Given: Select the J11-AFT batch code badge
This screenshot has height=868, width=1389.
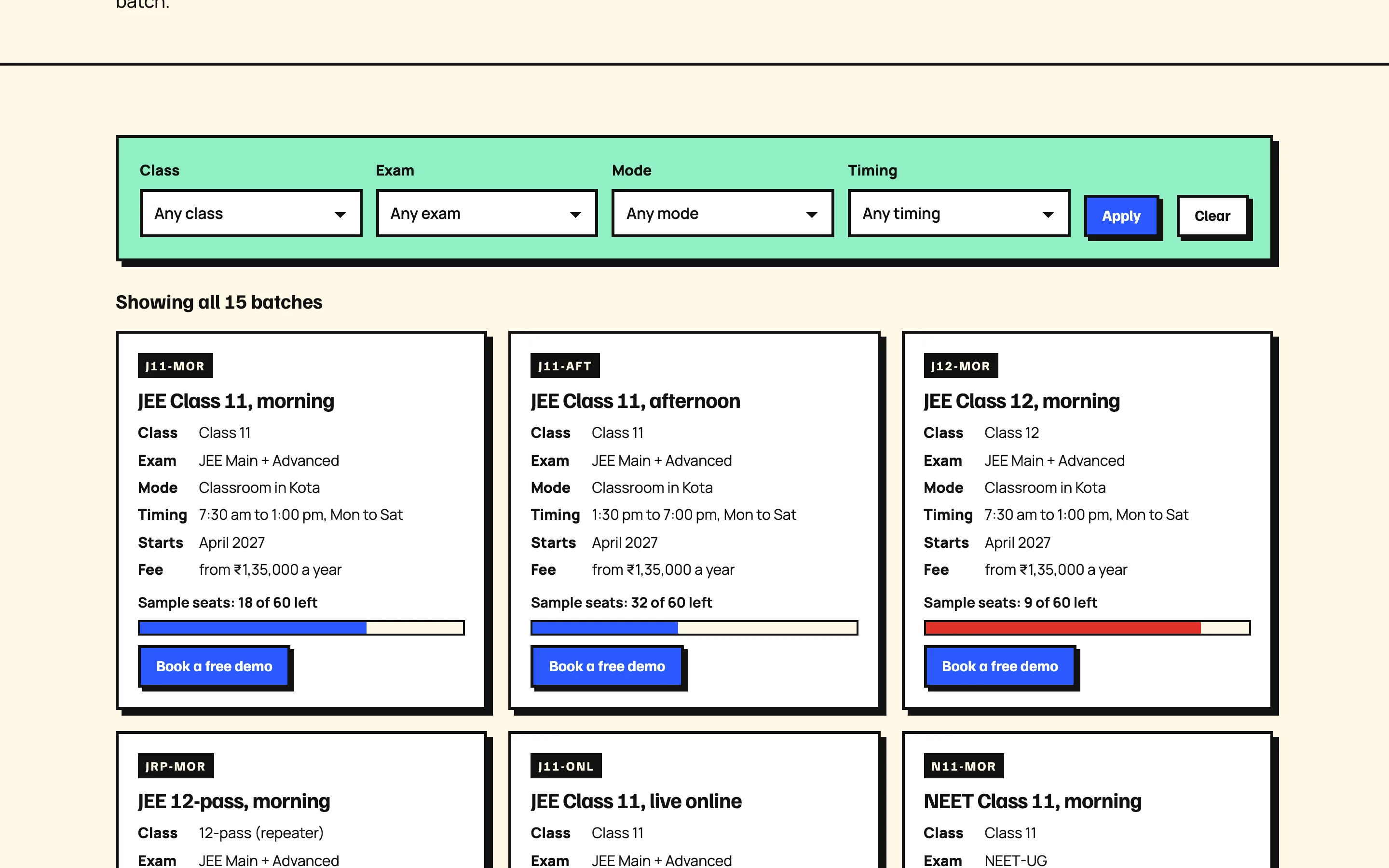Looking at the screenshot, I should (x=565, y=366).
